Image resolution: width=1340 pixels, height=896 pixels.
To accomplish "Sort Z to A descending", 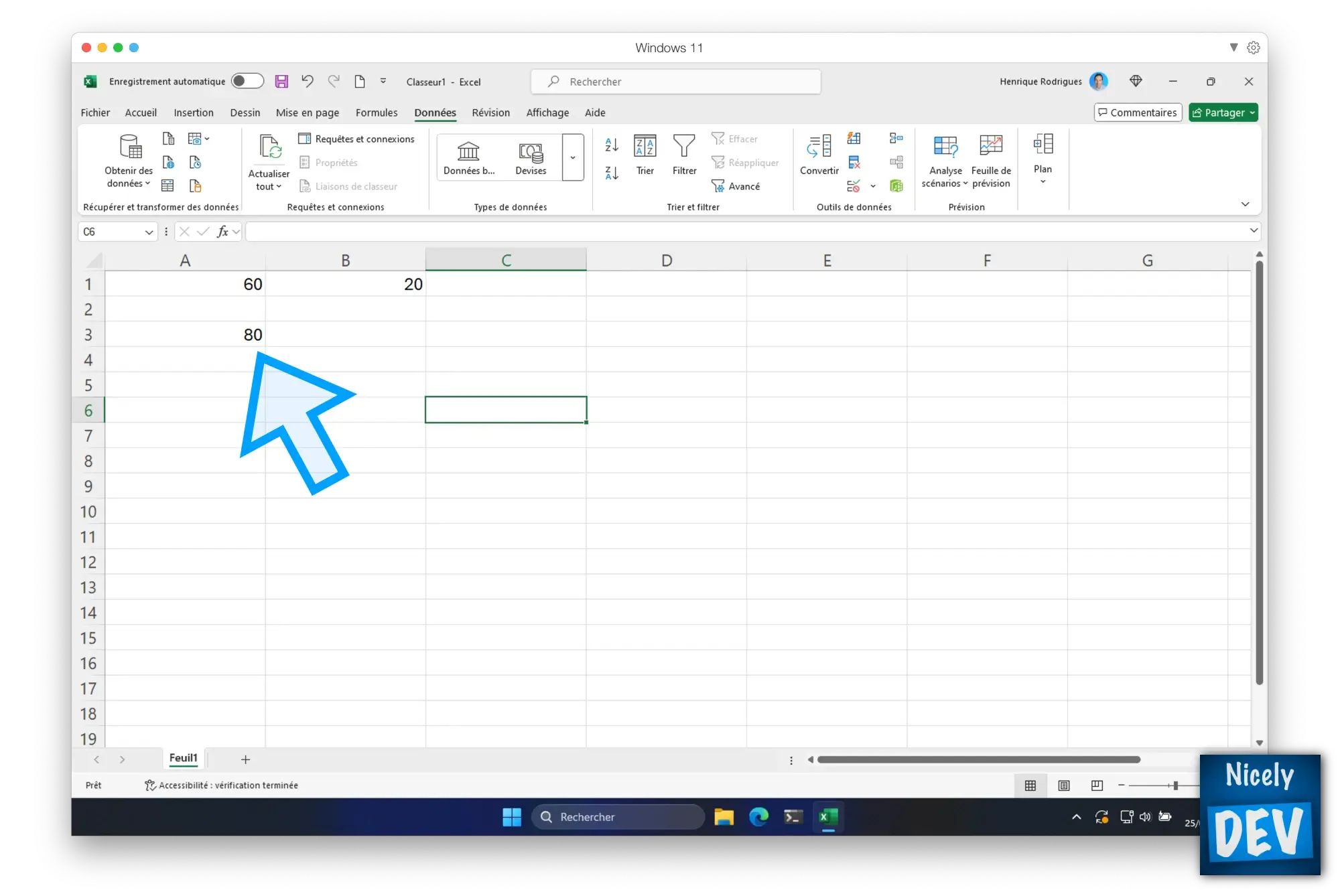I will tap(612, 173).
